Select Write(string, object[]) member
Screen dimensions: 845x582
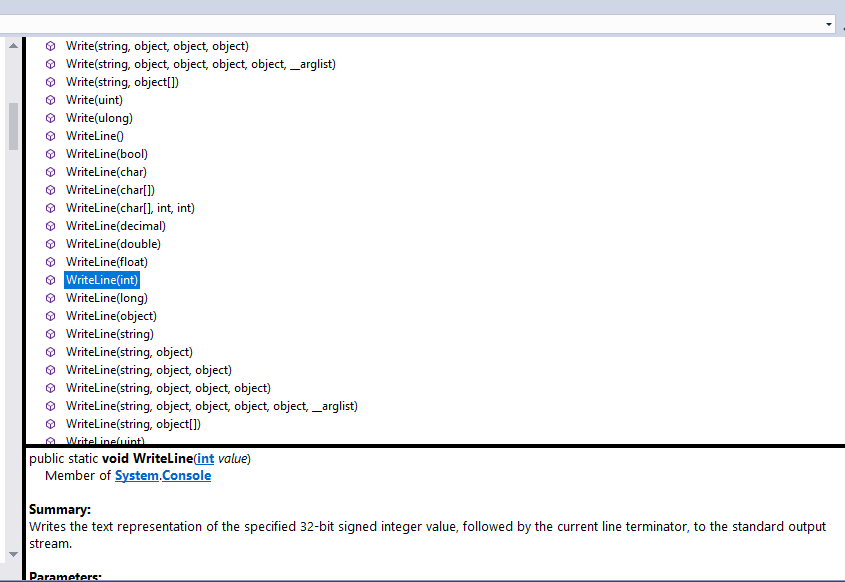click(122, 82)
